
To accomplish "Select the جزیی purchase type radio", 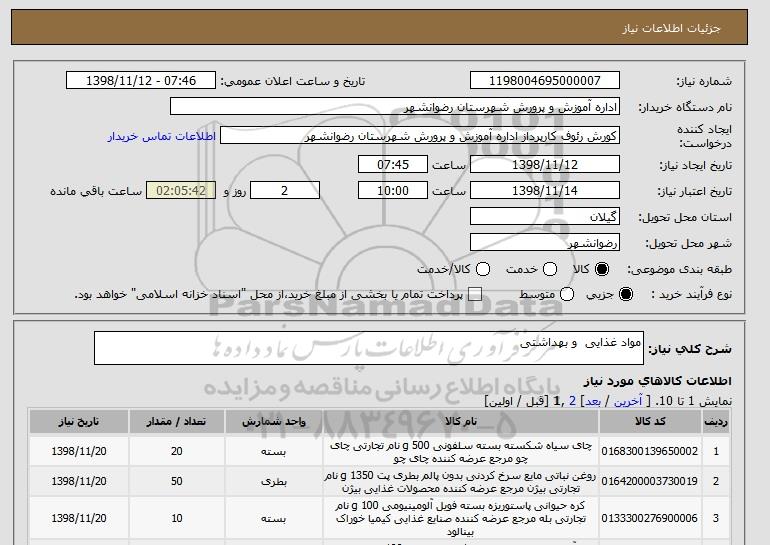I will click(626, 294).
